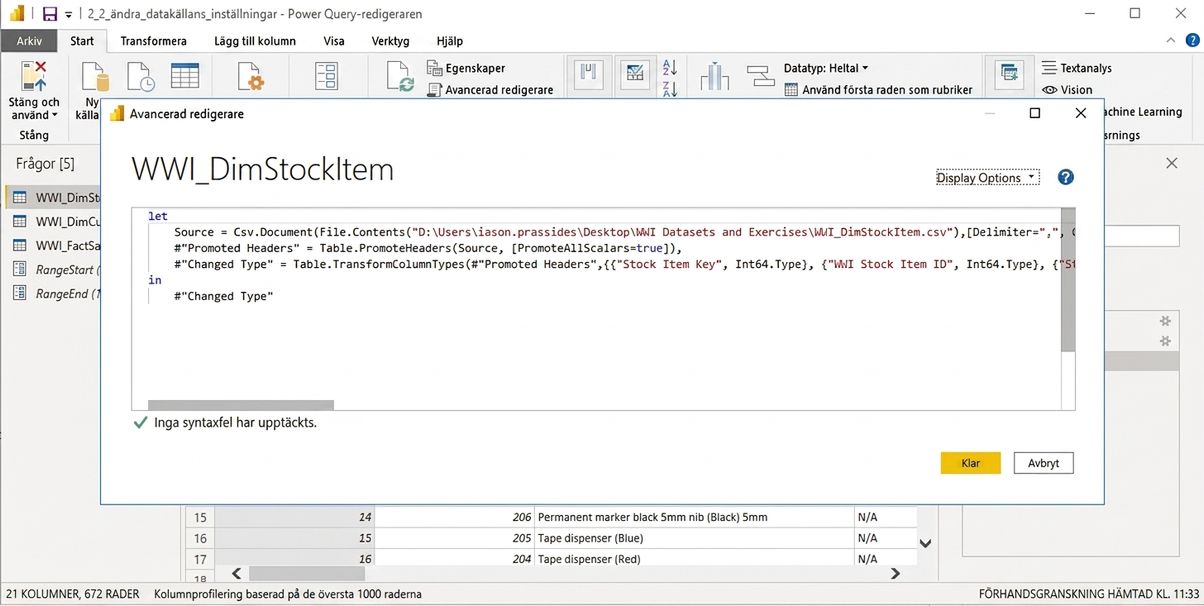Image resolution: width=1204 pixels, height=606 pixels.
Task: Select the WWI_DimCustomer query
Action: click(56, 221)
